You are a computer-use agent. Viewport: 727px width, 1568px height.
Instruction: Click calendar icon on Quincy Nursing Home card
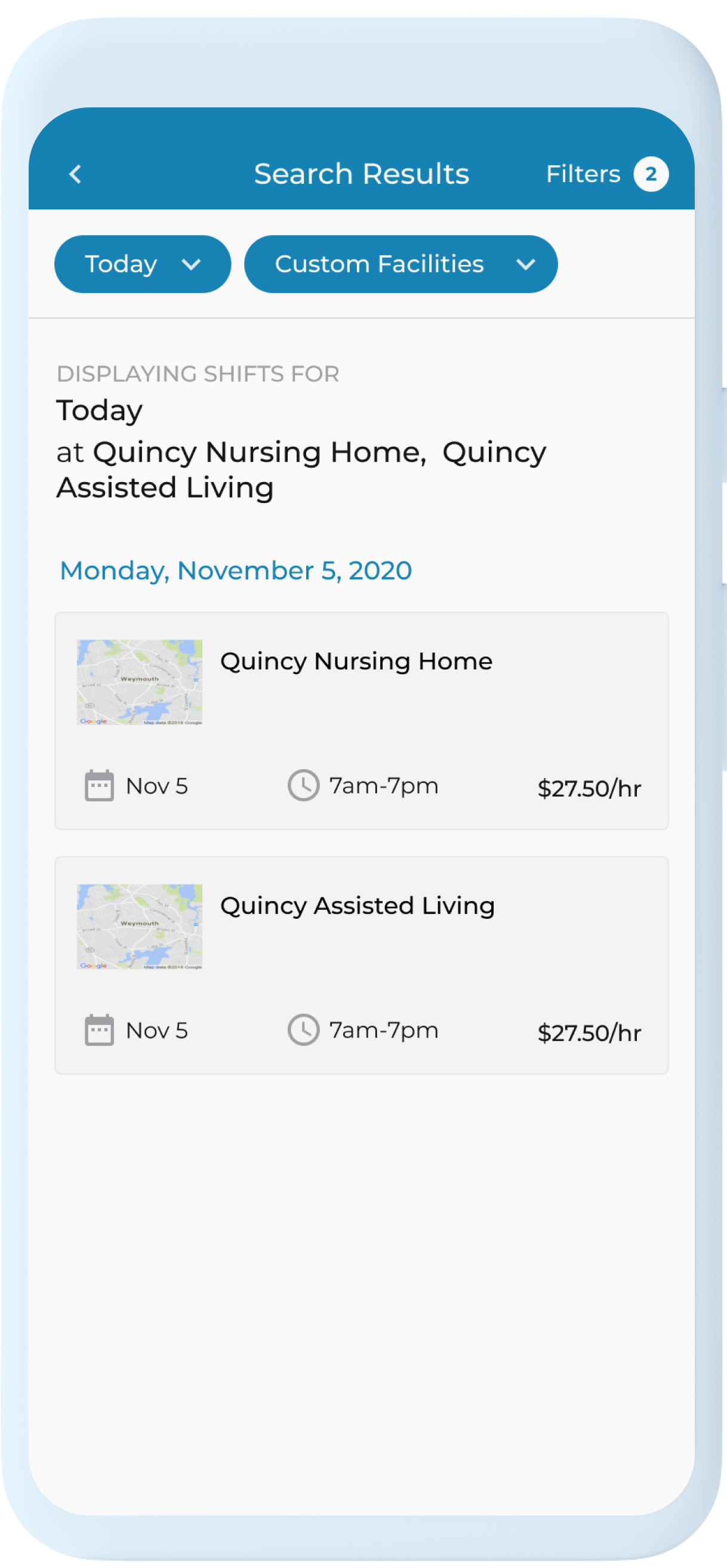tap(99, 786)
